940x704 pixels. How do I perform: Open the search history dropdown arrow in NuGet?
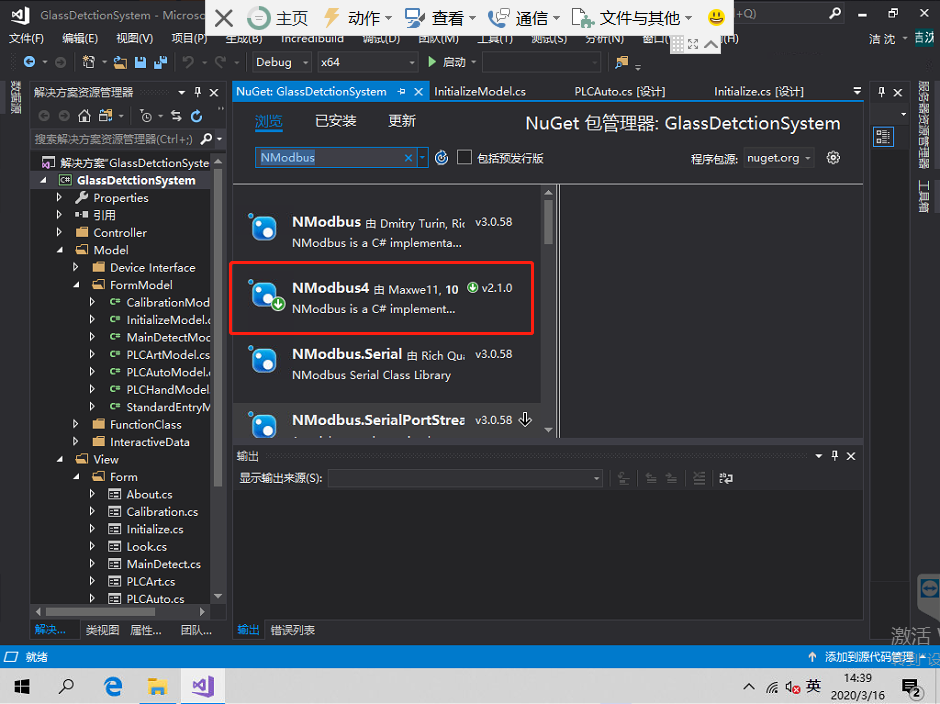tap(423, 158)
